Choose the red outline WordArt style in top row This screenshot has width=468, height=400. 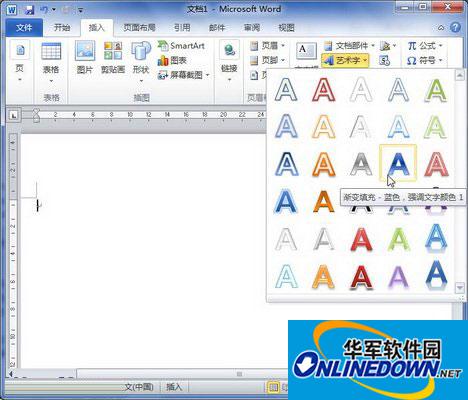click(x=323, y=89)
